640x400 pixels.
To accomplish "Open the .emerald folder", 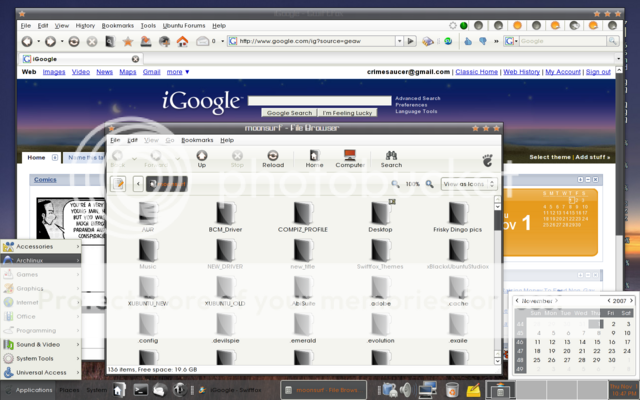I will [303, 328].
